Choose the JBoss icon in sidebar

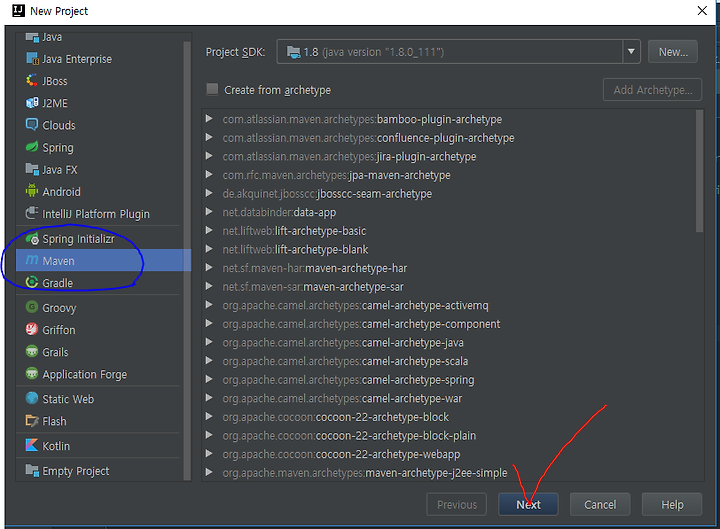(32, 81)
